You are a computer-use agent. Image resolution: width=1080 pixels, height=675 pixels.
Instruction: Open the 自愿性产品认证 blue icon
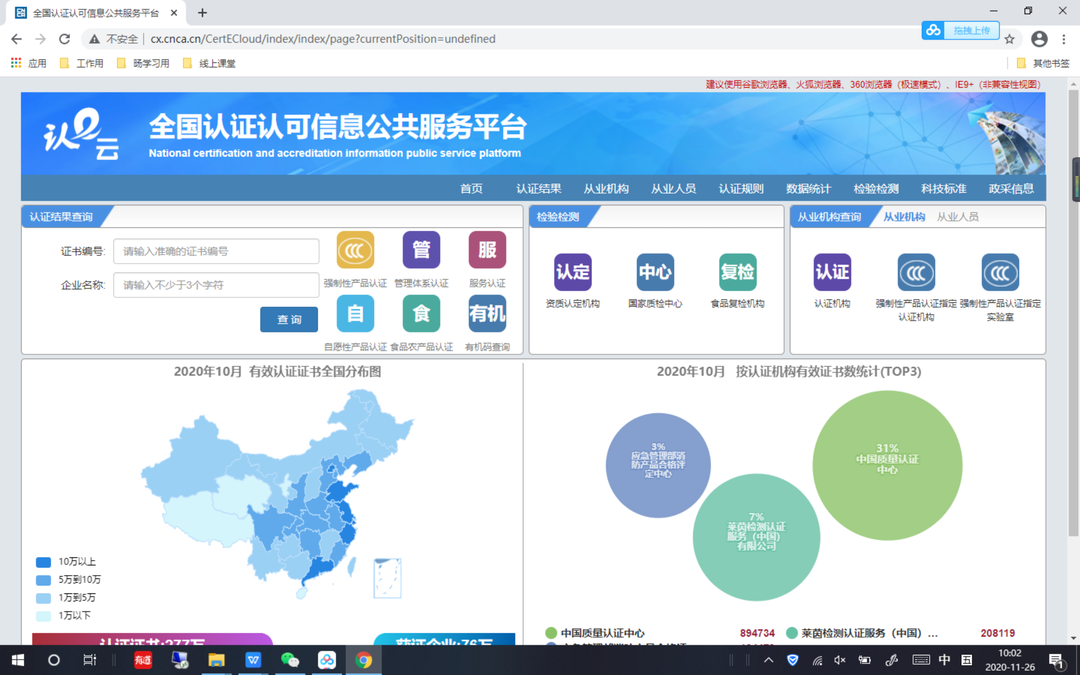point(355,313)
